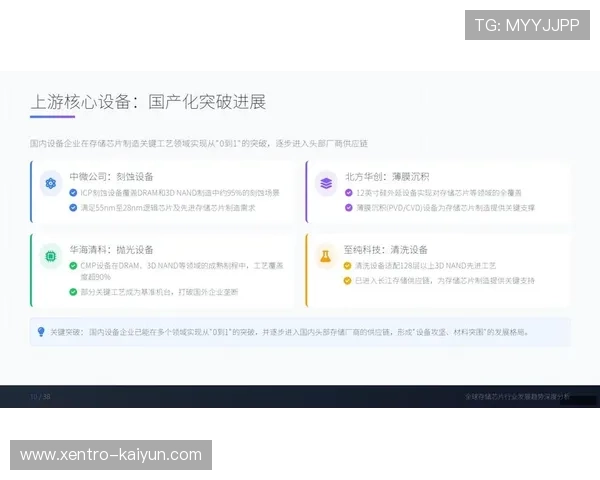Click the page number 10 / 38 in footer
This screenshot has height=480, width=600.
coord(40,397)
